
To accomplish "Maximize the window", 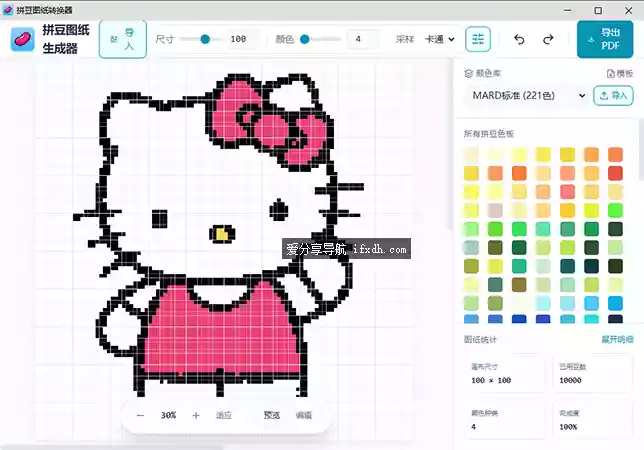I will tap(598, 11).
